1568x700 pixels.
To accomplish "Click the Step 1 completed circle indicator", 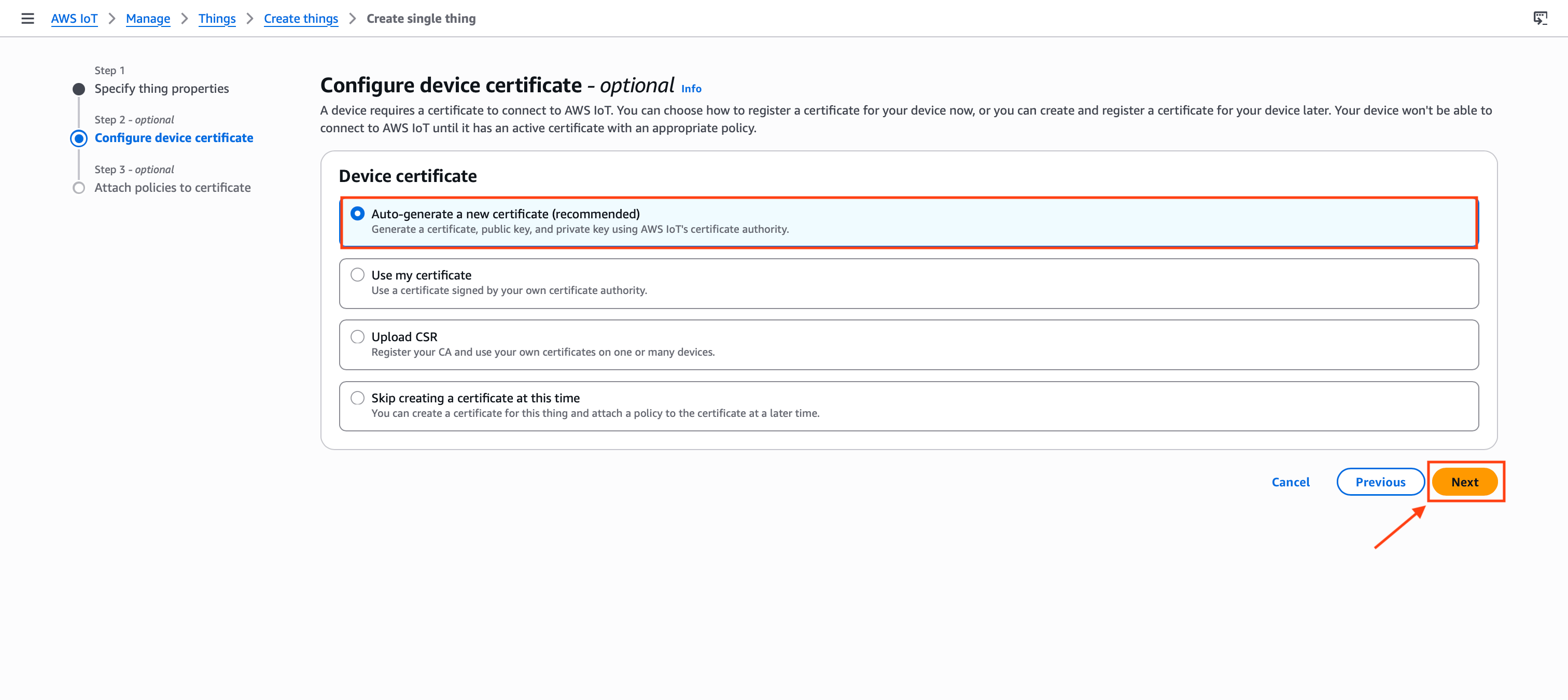I will [79, 88].
